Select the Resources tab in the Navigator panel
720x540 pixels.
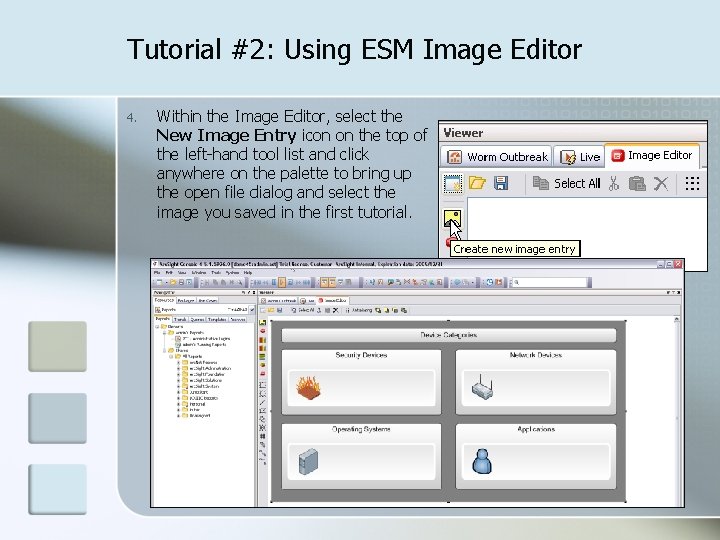[164, 300]
